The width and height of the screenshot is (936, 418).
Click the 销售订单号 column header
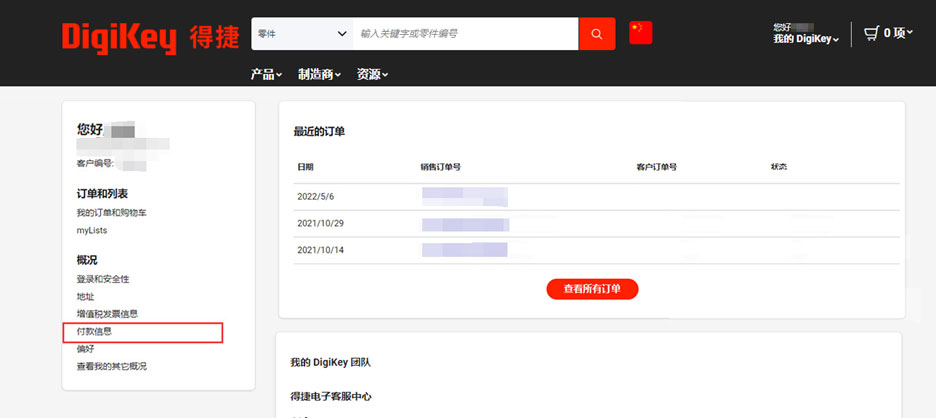(x=441, y=167)
